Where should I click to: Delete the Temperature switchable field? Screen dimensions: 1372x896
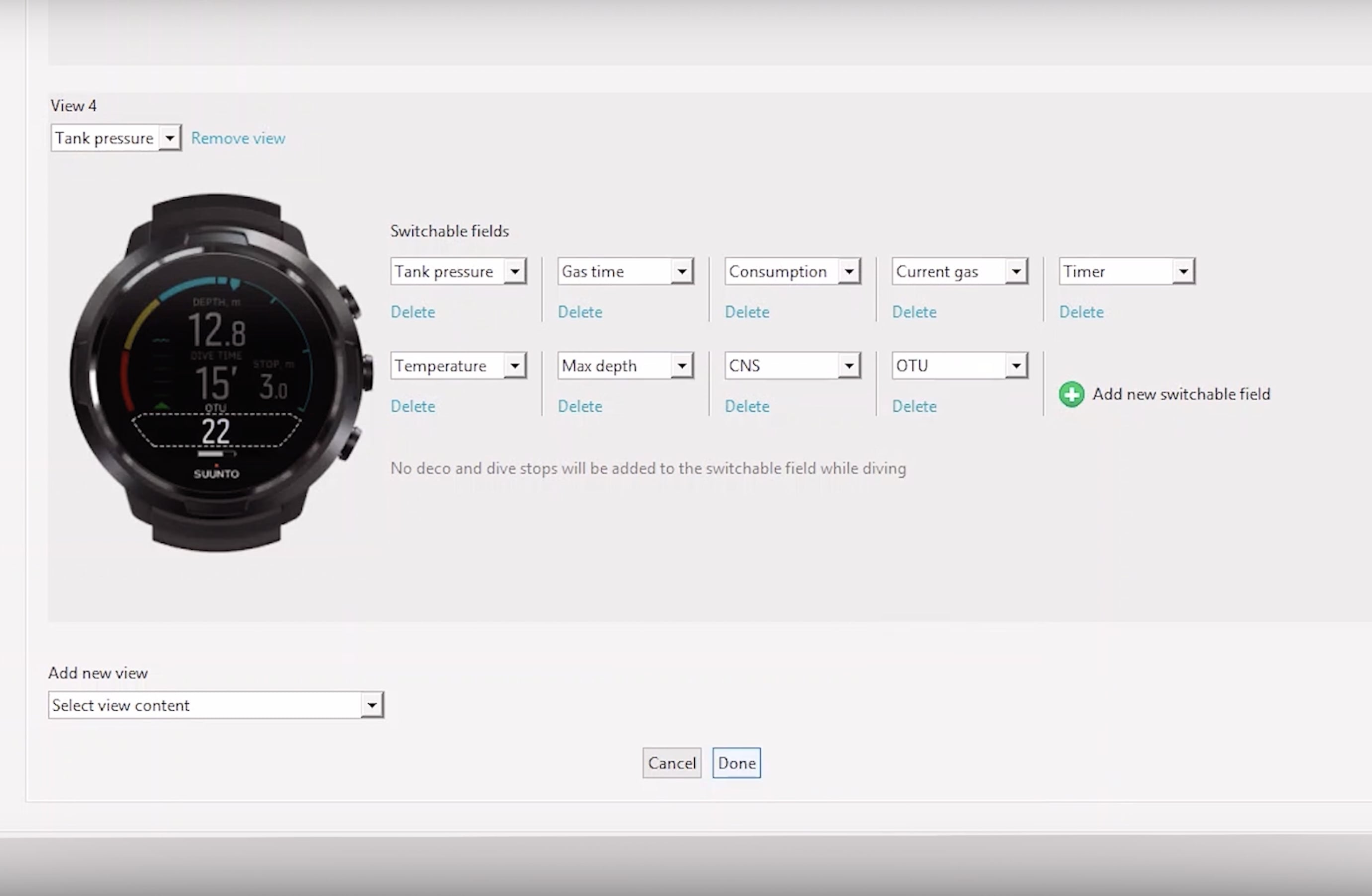pos(413,406)
